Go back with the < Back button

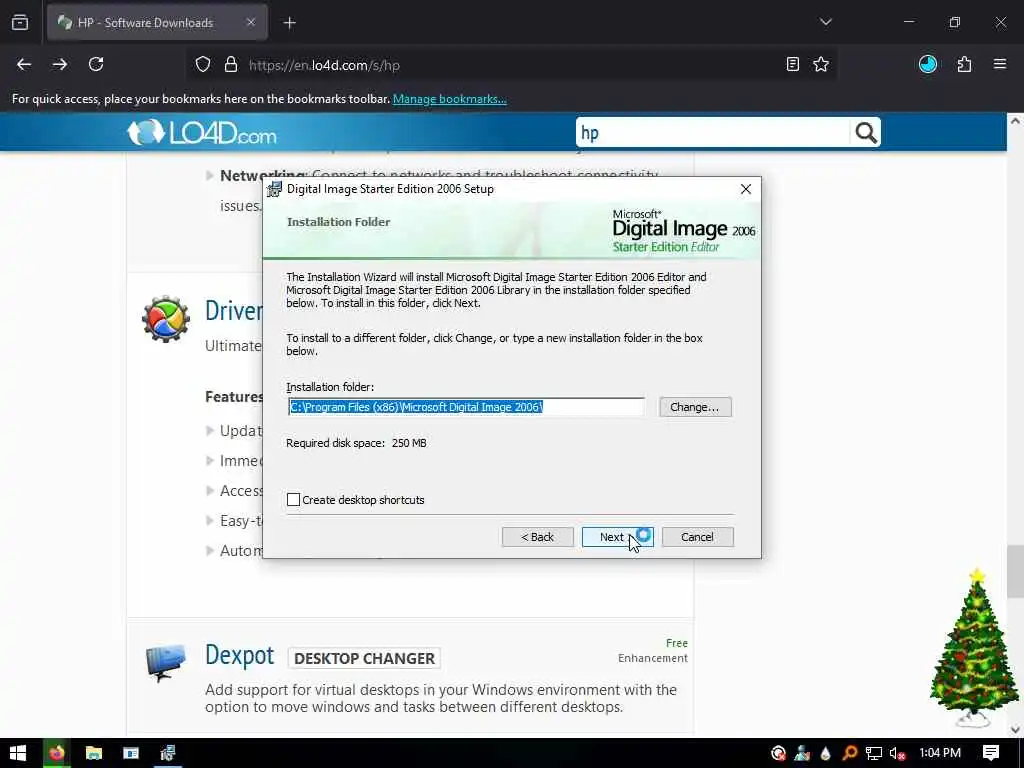537,537
